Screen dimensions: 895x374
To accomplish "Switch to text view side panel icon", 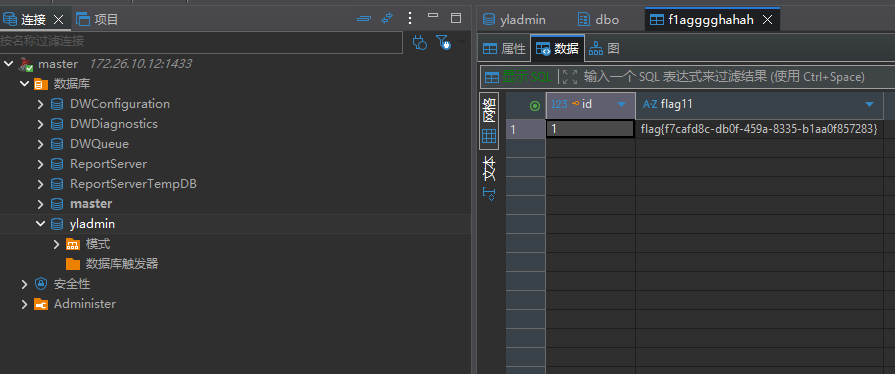I will (489, 178).
